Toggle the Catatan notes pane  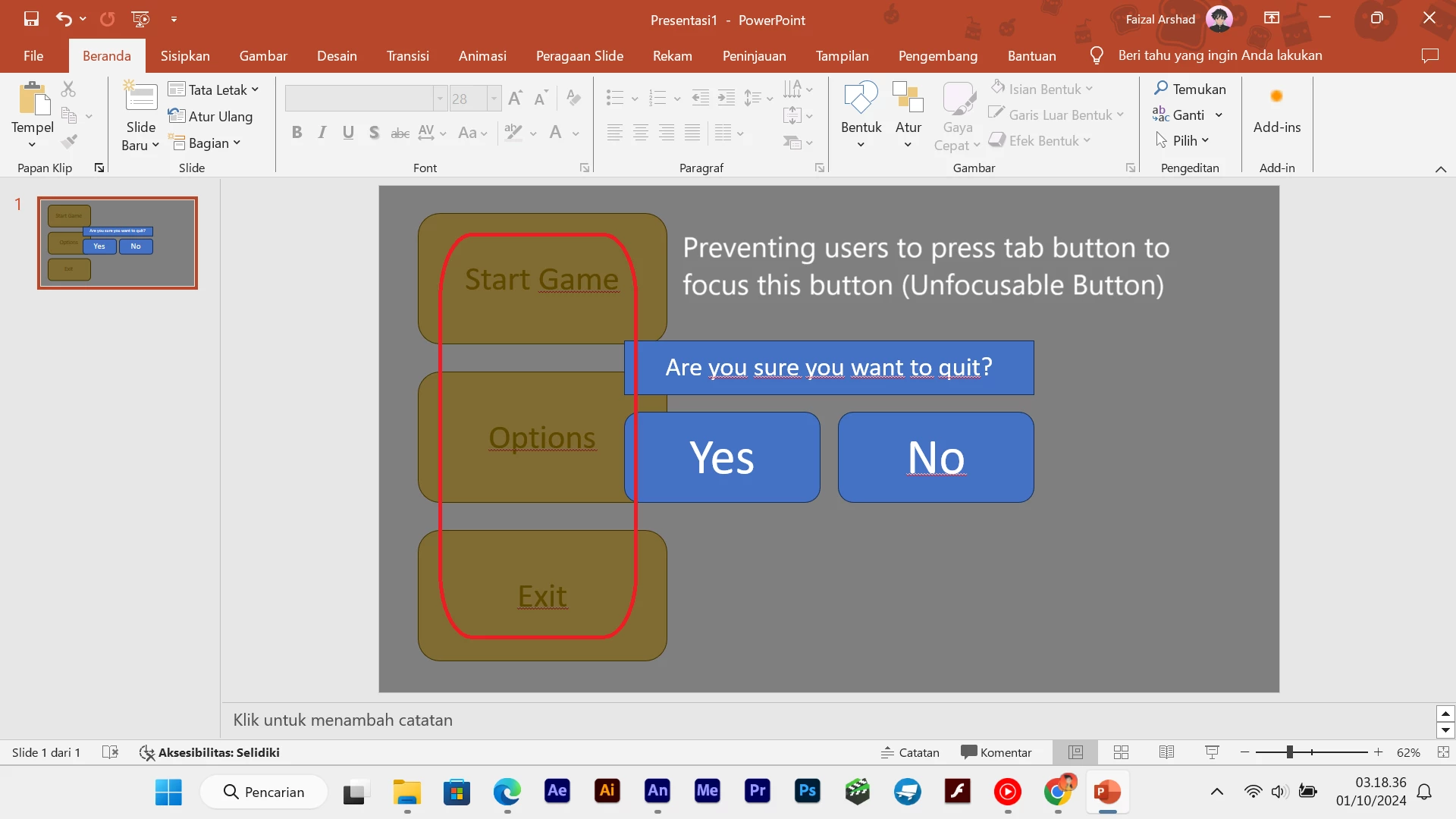click(x=910, y=752)
